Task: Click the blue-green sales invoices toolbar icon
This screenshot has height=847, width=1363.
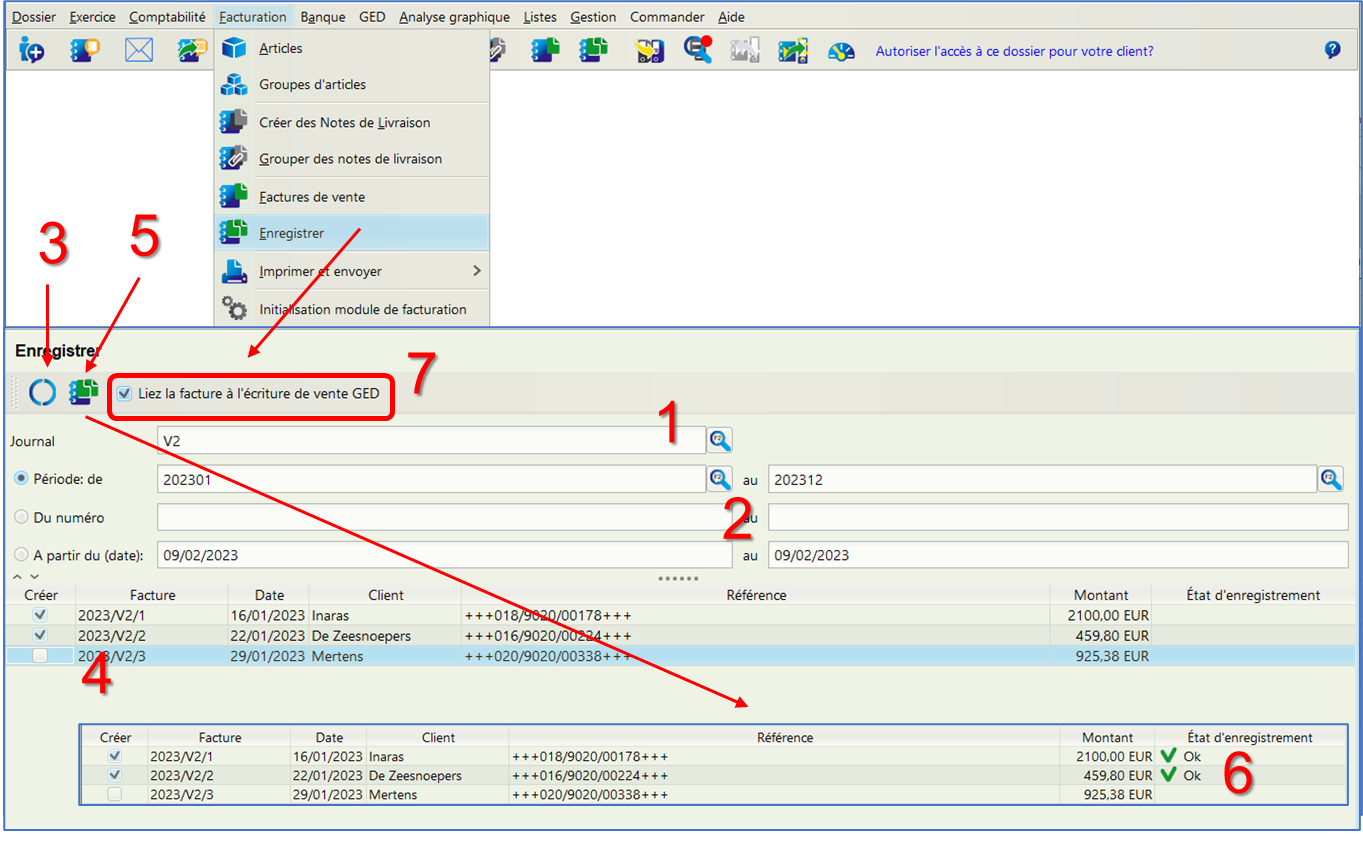Action: point(545,50)
